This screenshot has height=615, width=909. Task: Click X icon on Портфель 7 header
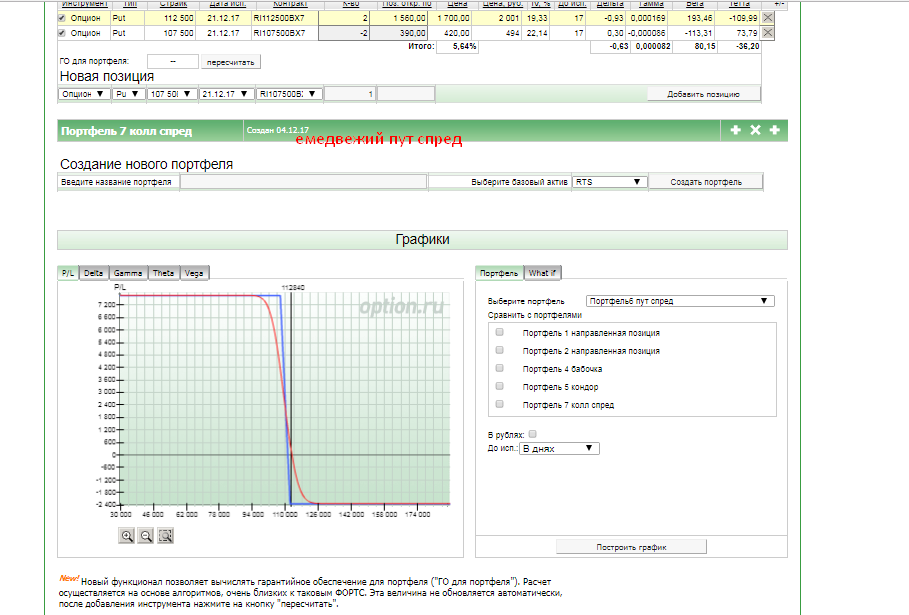coord(755,131)
